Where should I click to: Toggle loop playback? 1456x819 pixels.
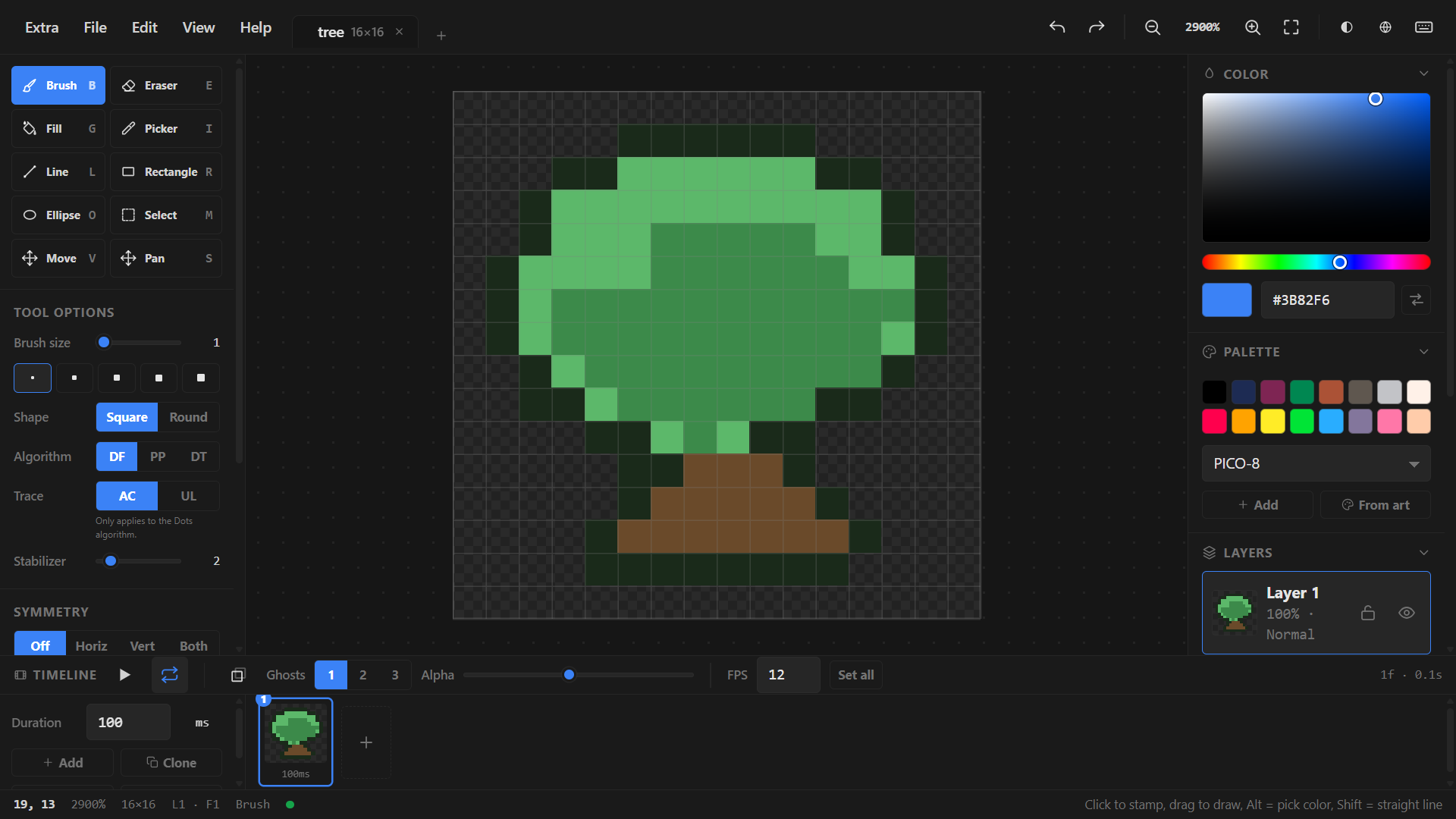(170, 675)
